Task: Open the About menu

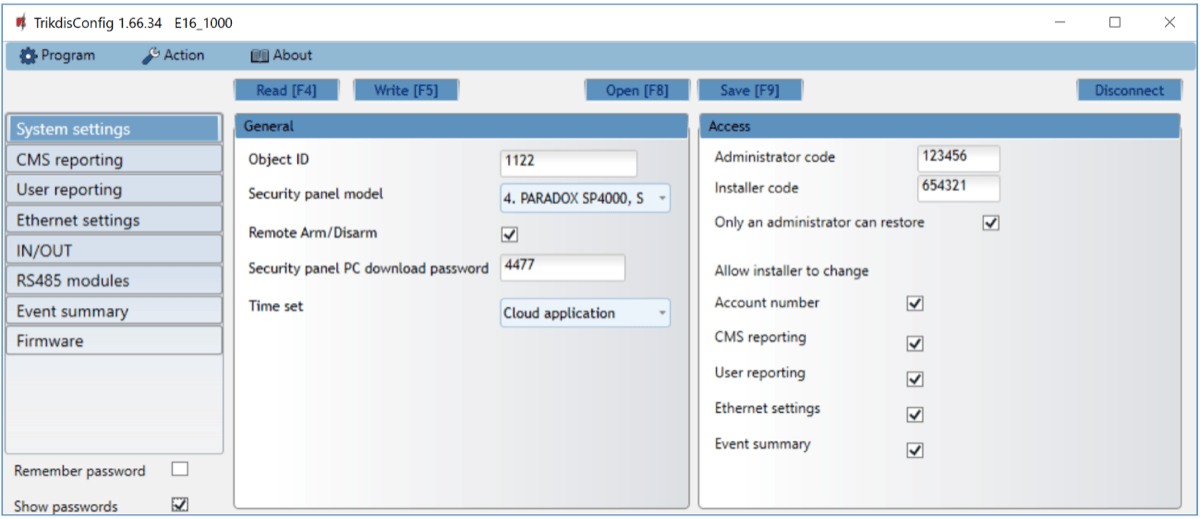Action: point(281,56)
